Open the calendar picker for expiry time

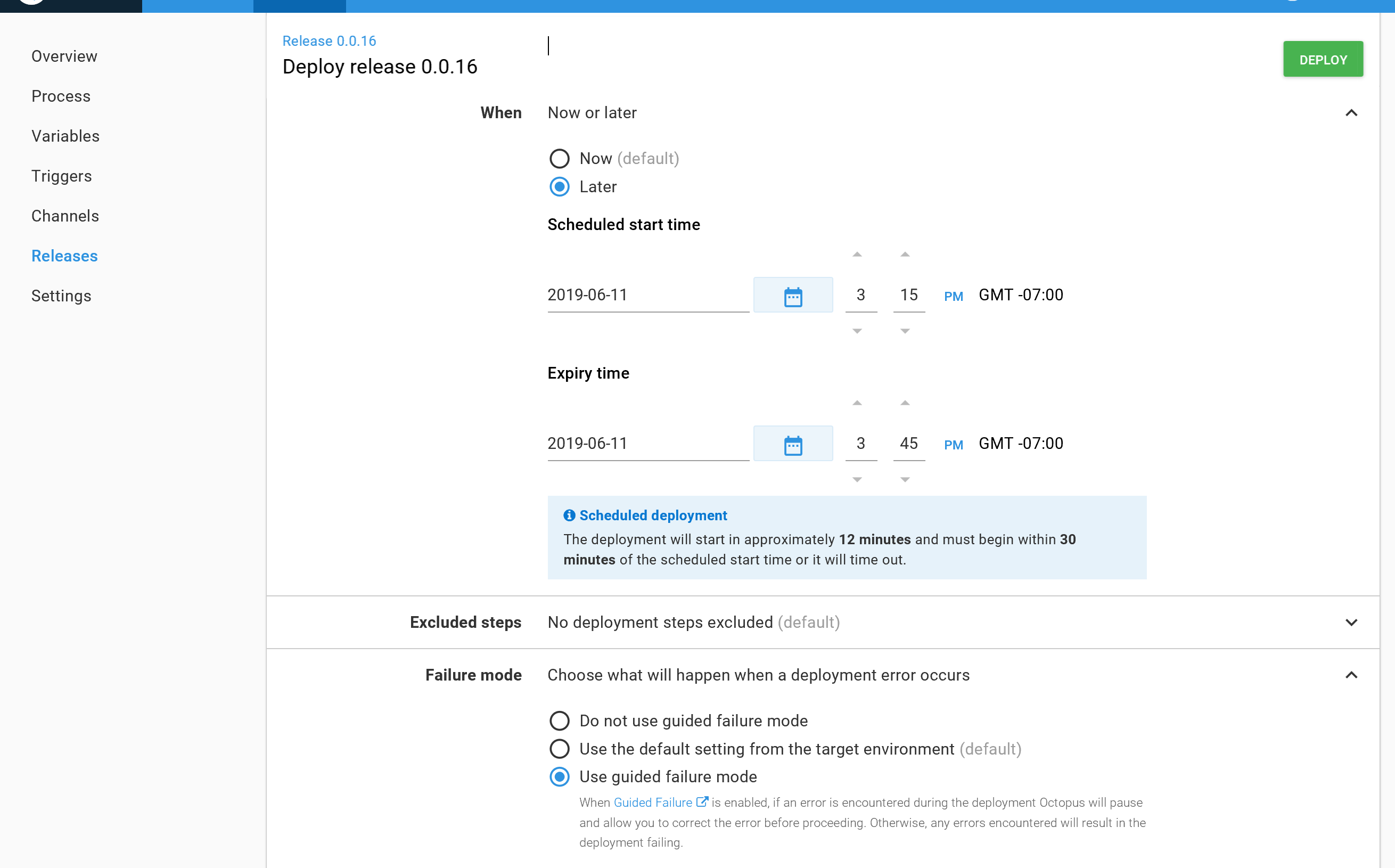coord(794,443)
